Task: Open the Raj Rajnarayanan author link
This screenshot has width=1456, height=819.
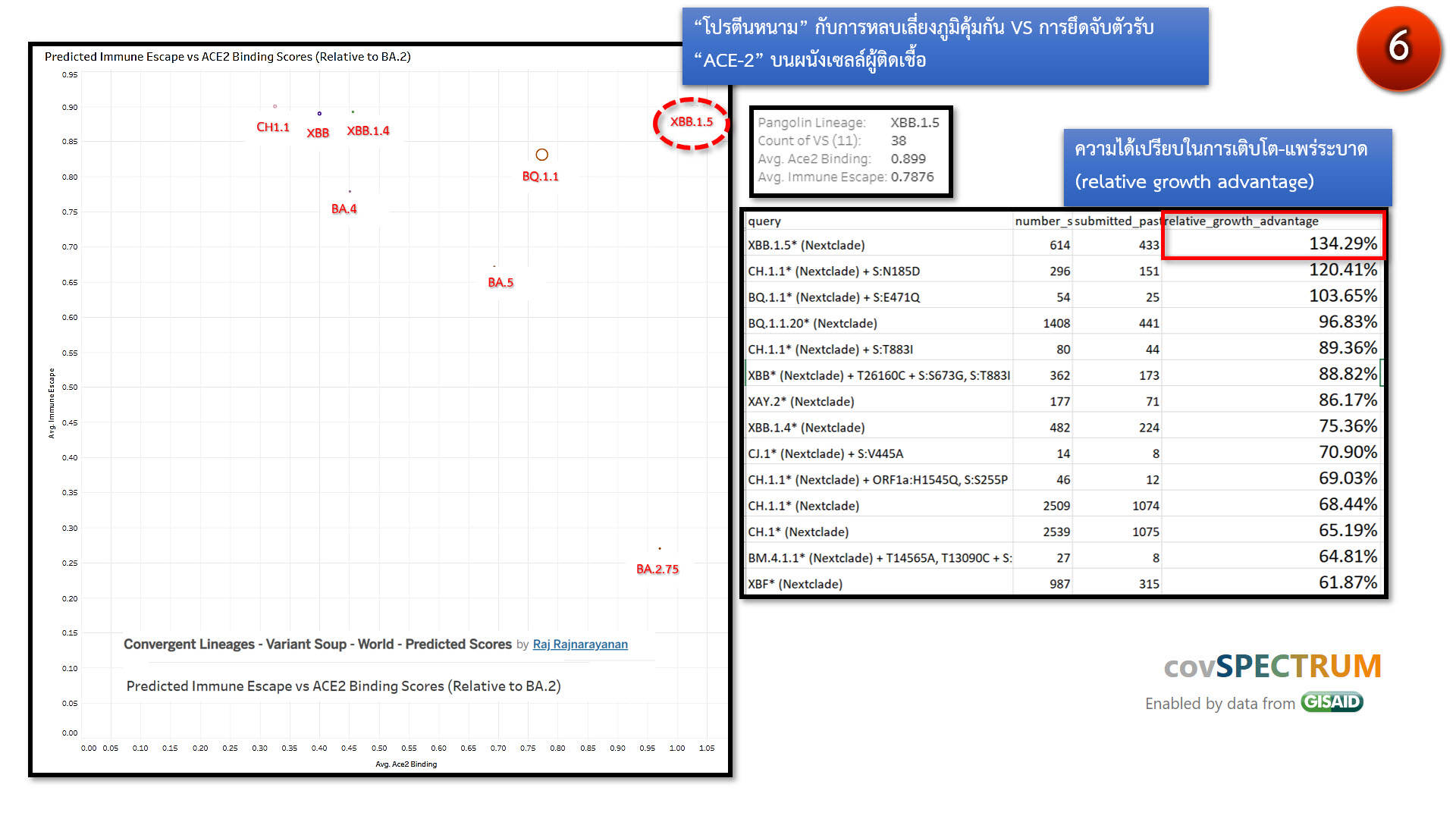Action: [580, 644]
